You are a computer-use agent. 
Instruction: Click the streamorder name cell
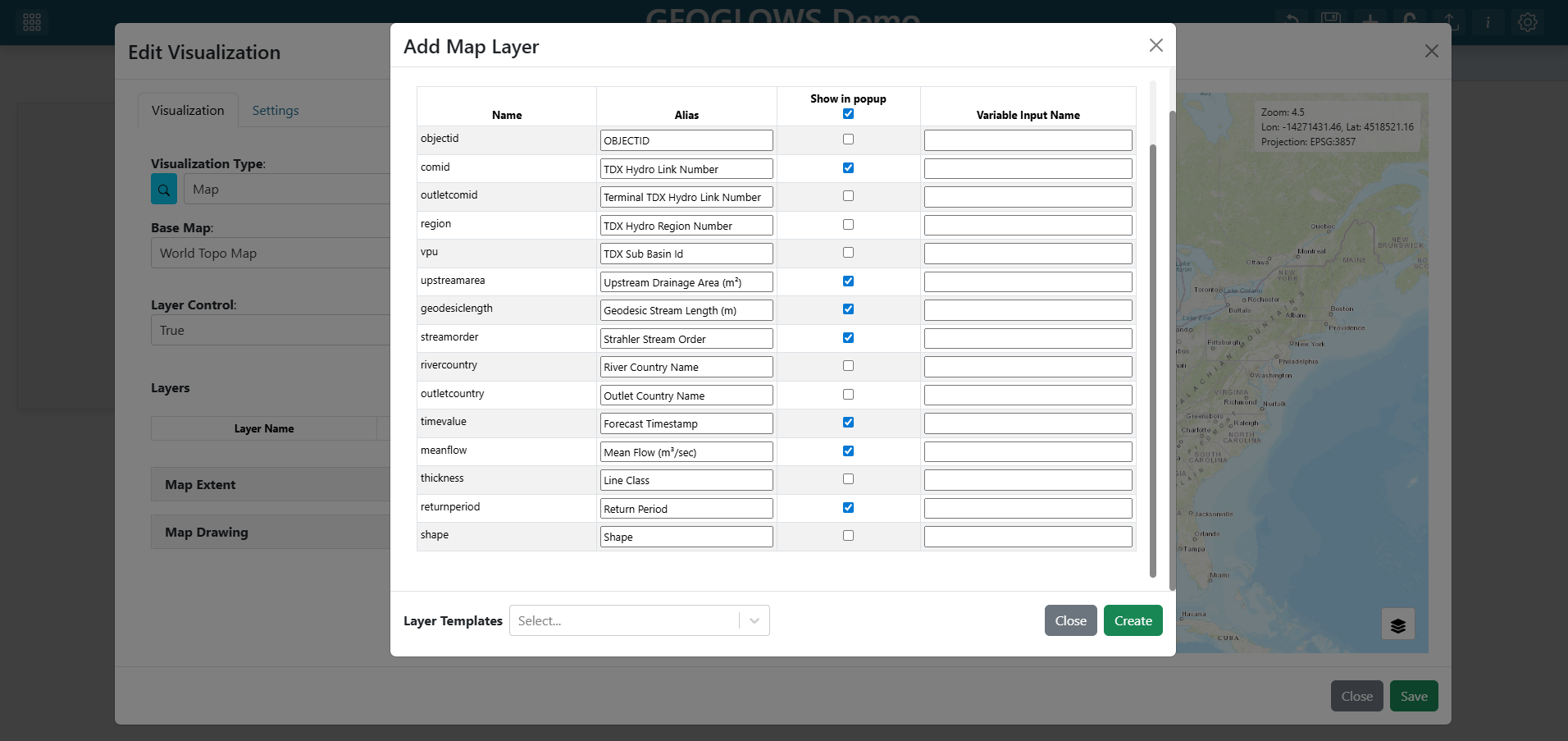coord(507,338)
